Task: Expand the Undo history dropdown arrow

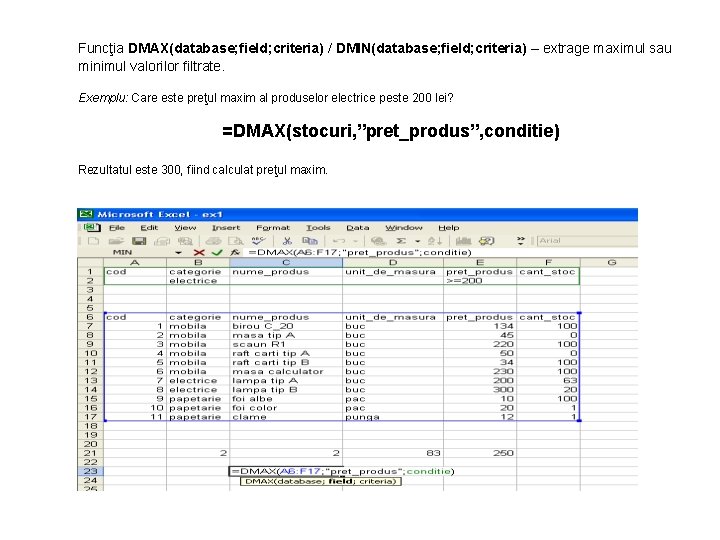Action: (355, 242)
